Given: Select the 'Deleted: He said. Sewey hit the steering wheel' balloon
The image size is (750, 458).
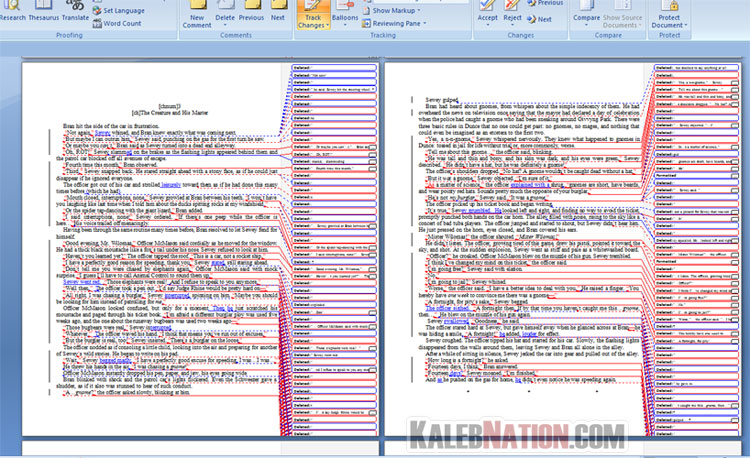Looking at the screenshot, I should (x=334, y=89).
